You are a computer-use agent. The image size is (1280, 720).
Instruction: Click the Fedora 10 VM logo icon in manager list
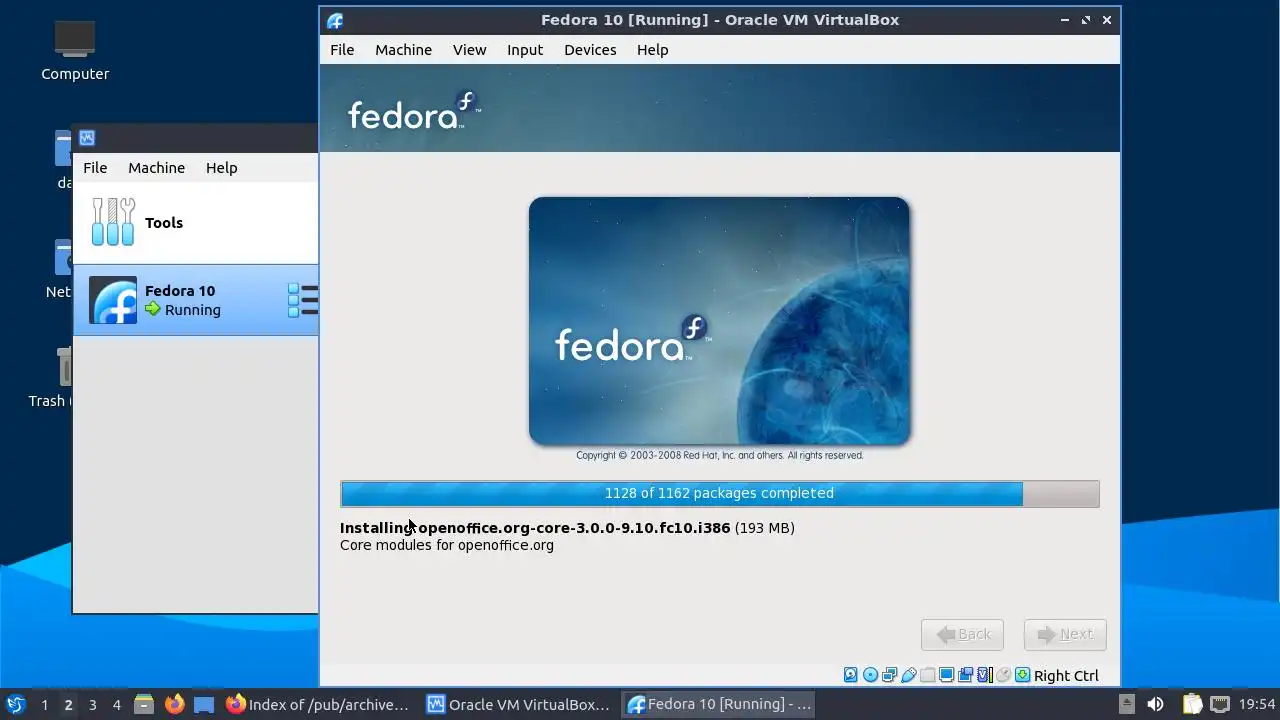pos(113,300)
